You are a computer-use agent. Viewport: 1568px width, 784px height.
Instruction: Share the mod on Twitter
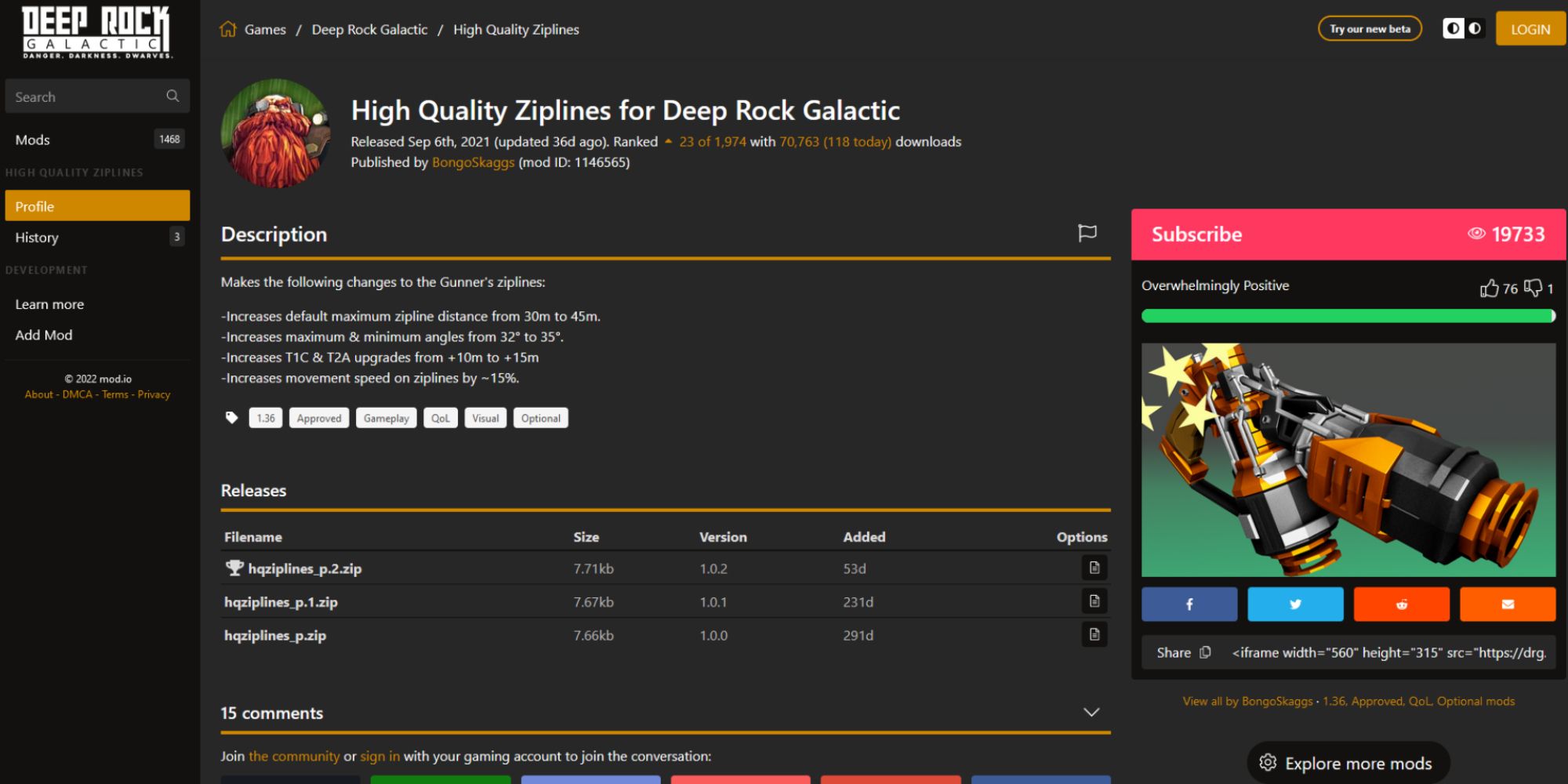tap(1295, 604)
